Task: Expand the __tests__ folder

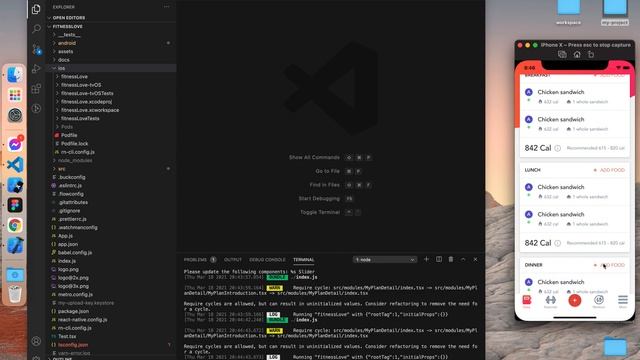Action: pyautogui.click(x=69, y=35)
